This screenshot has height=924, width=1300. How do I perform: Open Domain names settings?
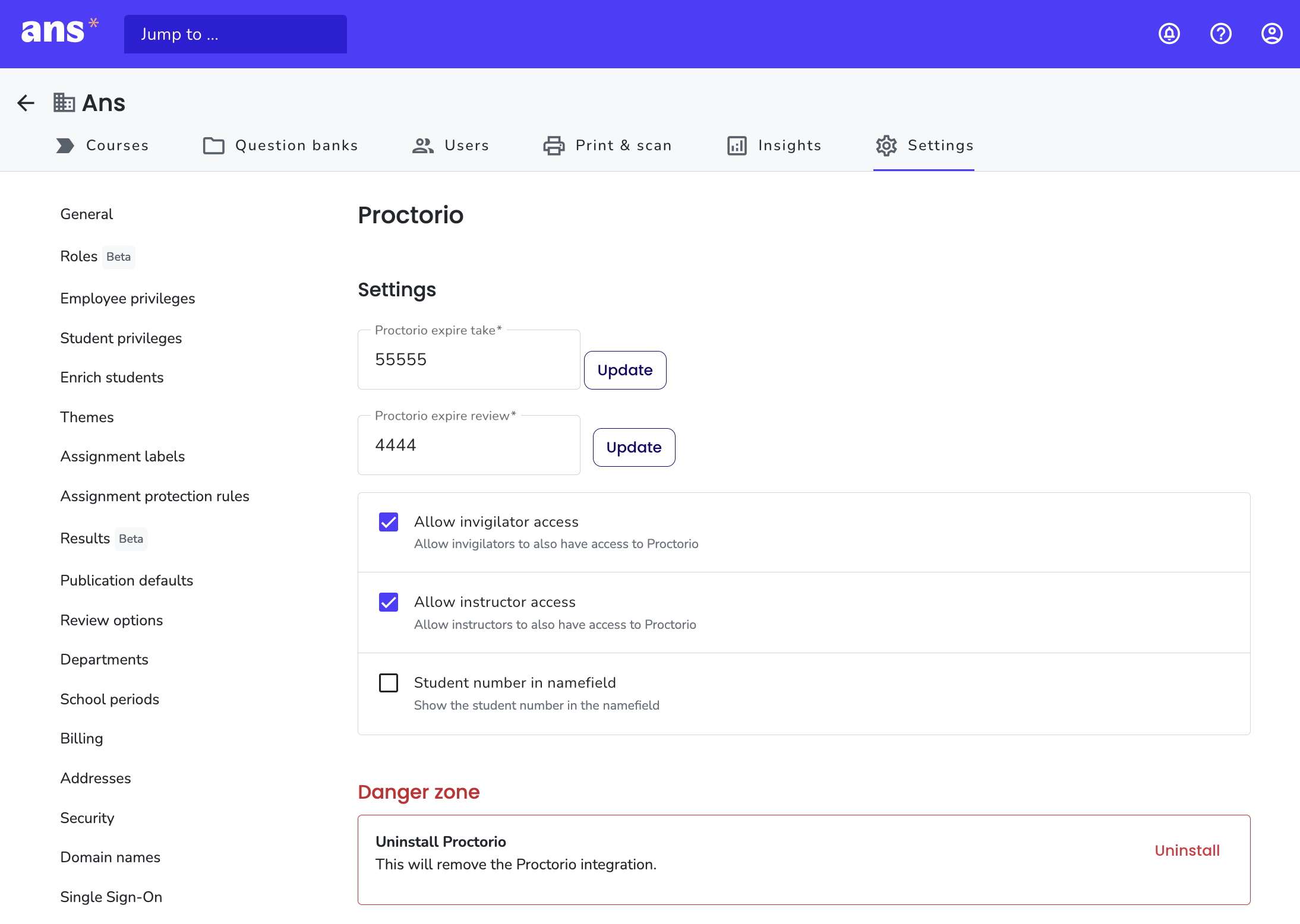click(110, 857)
